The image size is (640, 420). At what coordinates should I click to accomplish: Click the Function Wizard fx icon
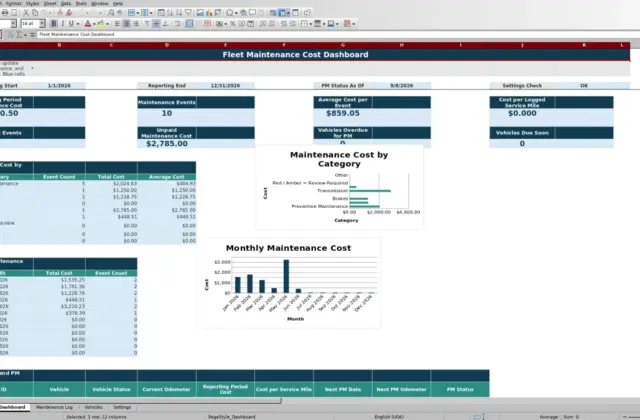(x=11, y=35)
